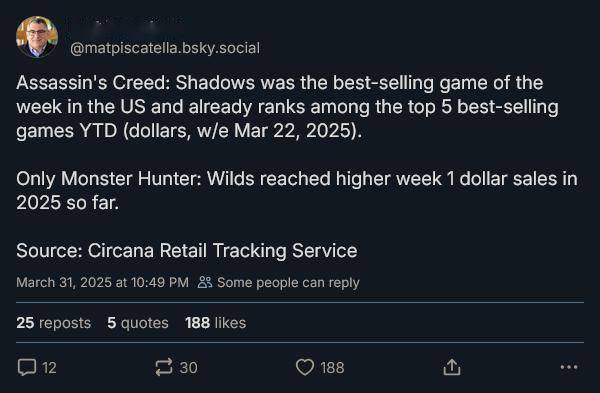600x393 pixels.
Task: Open the author's profile avatar photo
Action: [x=37, y=37]
